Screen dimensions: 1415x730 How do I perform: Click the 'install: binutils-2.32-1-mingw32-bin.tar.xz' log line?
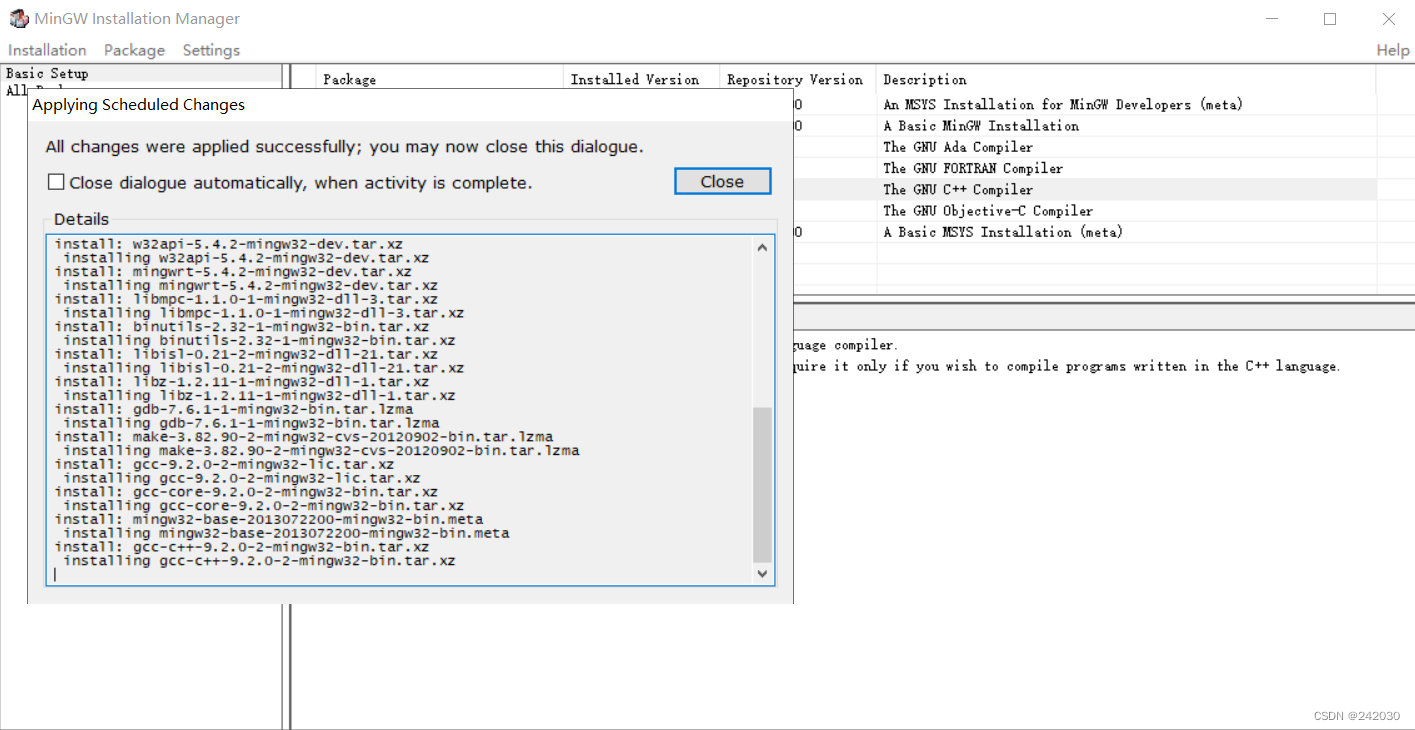pos(241,326)
